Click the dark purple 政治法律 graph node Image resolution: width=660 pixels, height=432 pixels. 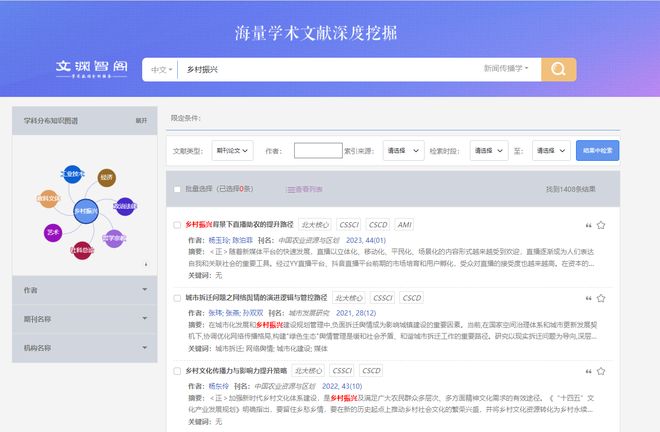click(x=125, y=206)
